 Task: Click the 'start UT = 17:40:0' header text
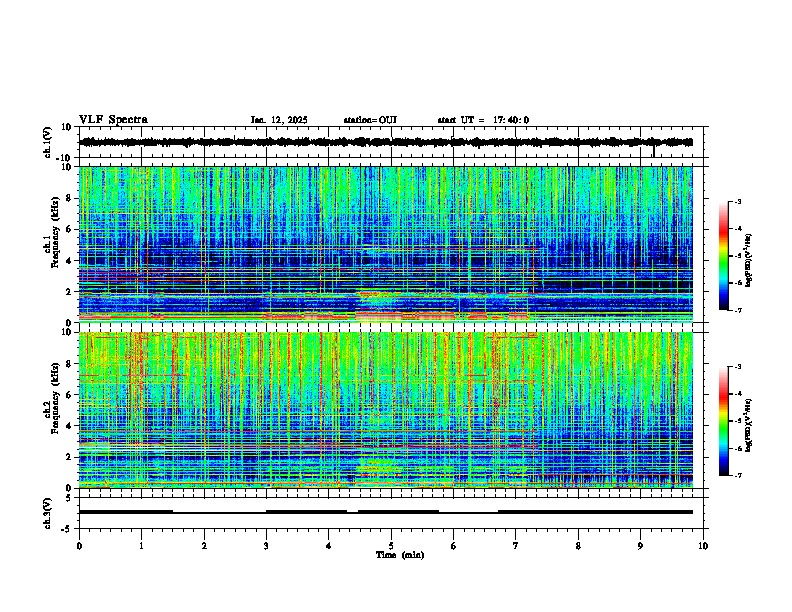tap(483, 120)
